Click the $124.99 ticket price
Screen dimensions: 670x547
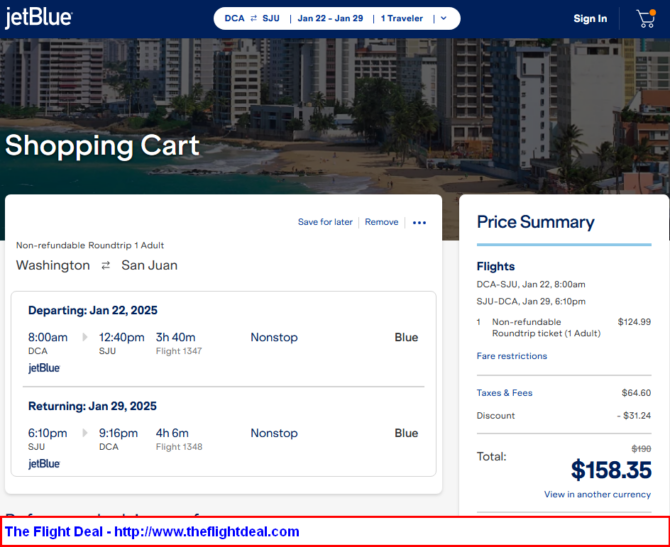[635, 322]
